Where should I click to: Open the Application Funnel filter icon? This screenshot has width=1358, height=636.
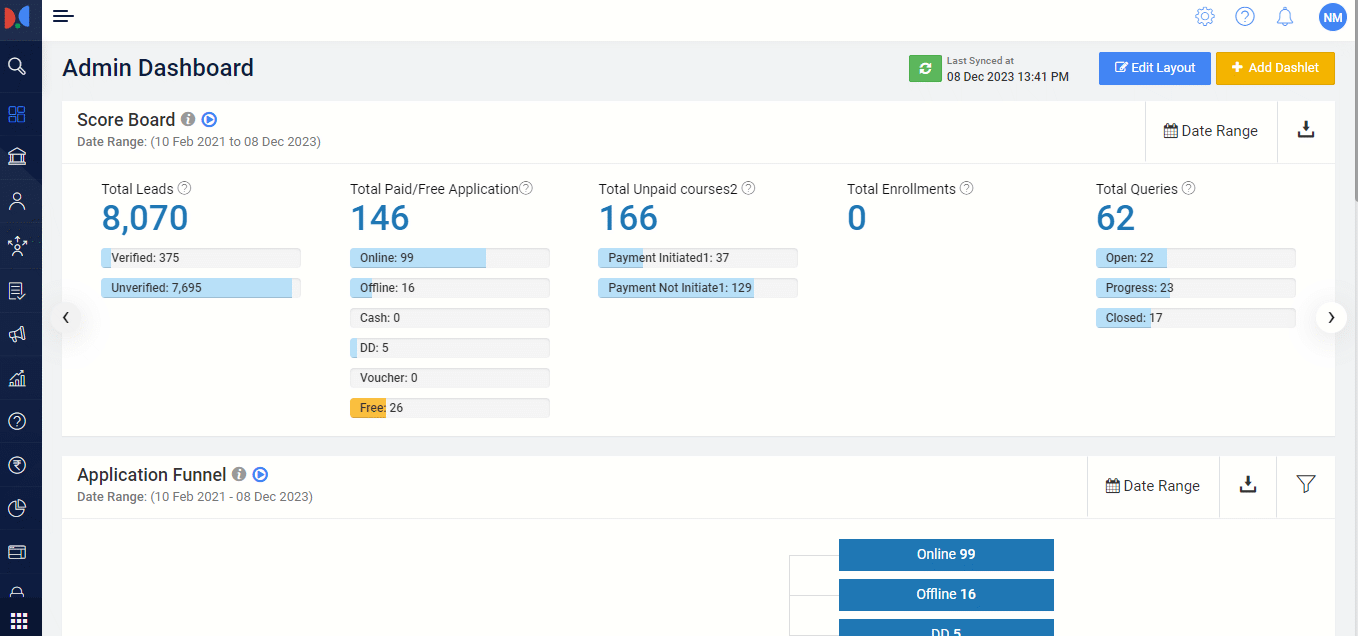(x=1306, y=485)
